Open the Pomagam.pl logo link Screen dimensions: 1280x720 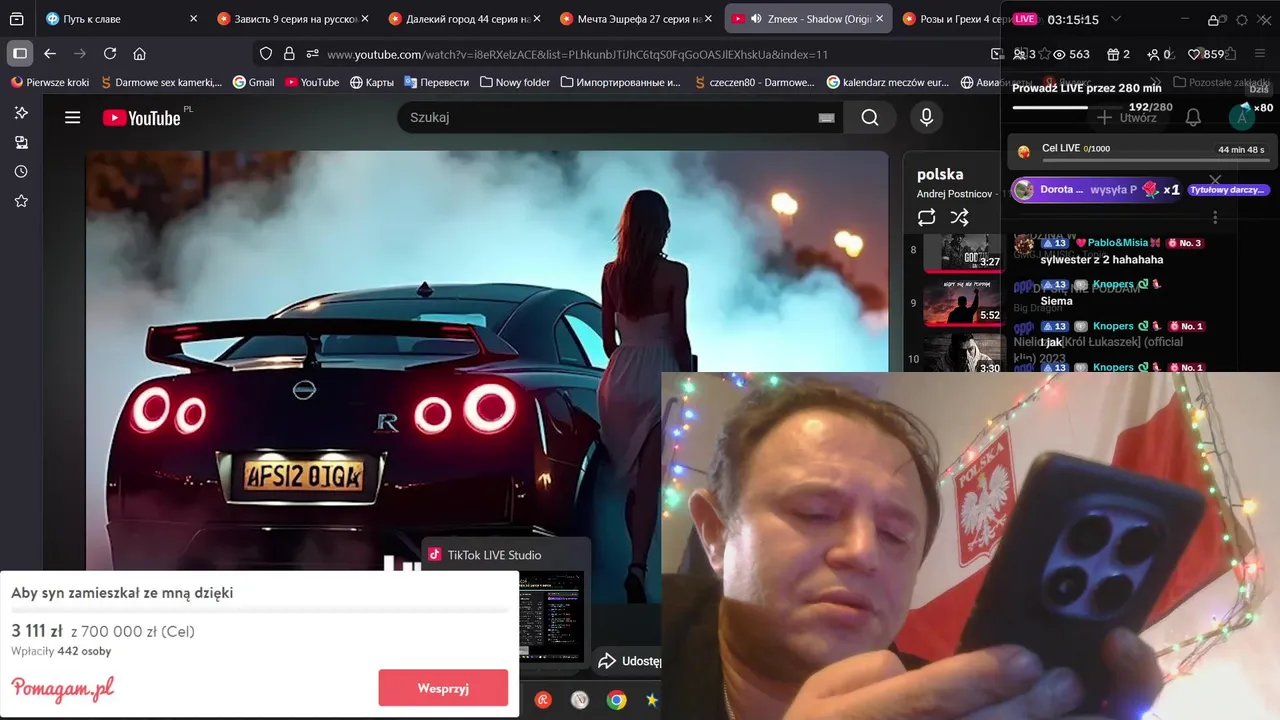(x=63, y=689)
